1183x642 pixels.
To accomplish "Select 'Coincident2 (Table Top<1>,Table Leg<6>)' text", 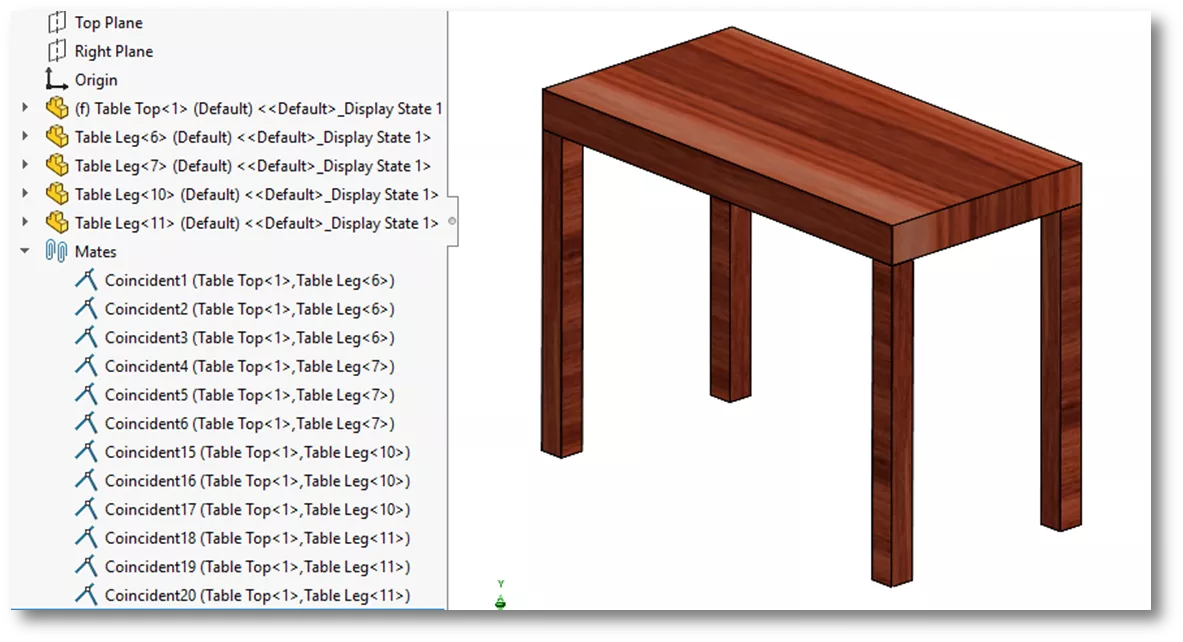I will click(250, 309).
